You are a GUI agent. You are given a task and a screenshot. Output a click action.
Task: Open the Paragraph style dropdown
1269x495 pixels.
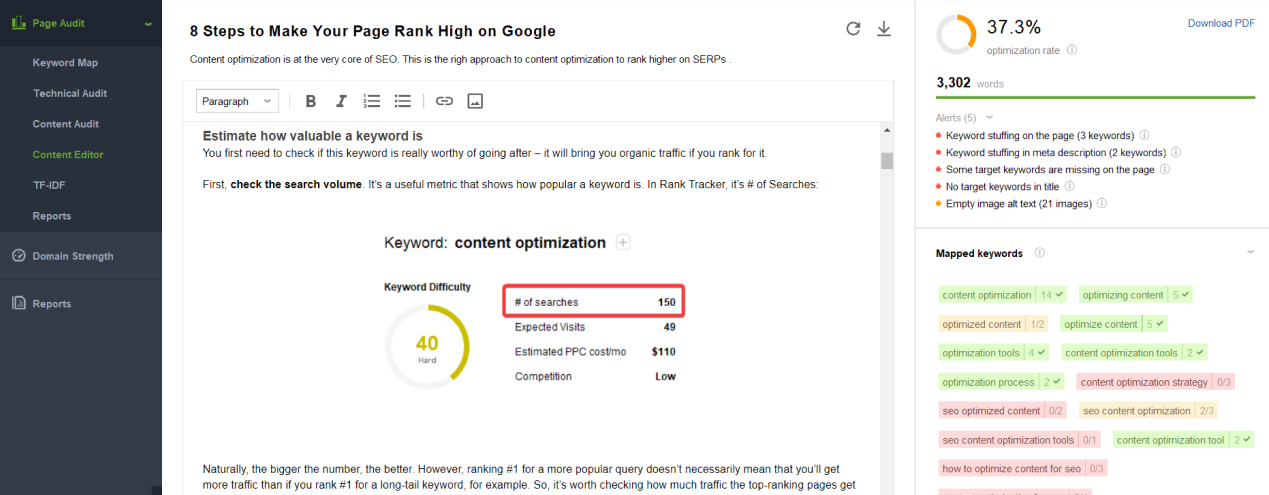(237, 101)
